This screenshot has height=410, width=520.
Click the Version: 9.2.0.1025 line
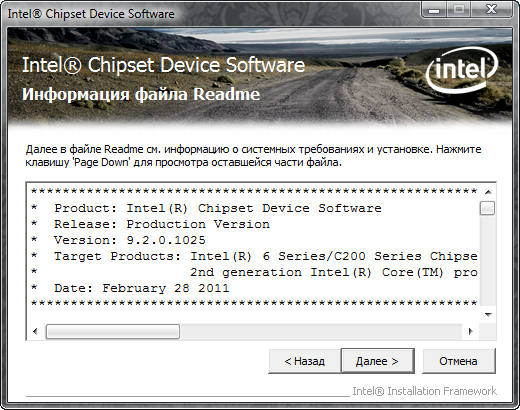pos(129,240)
